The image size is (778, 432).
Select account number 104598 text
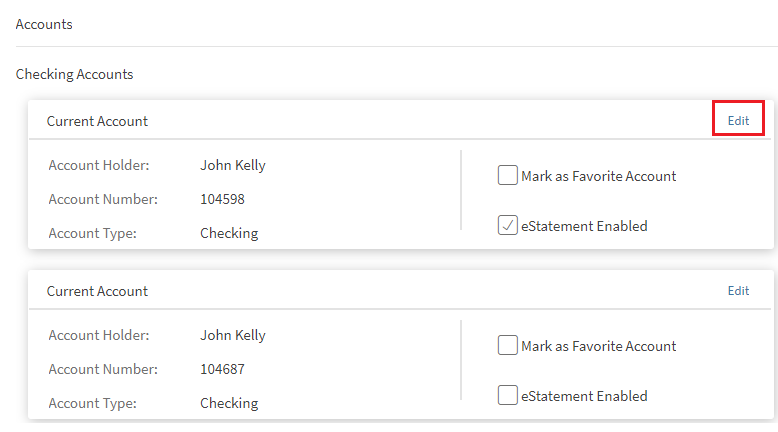222,199
